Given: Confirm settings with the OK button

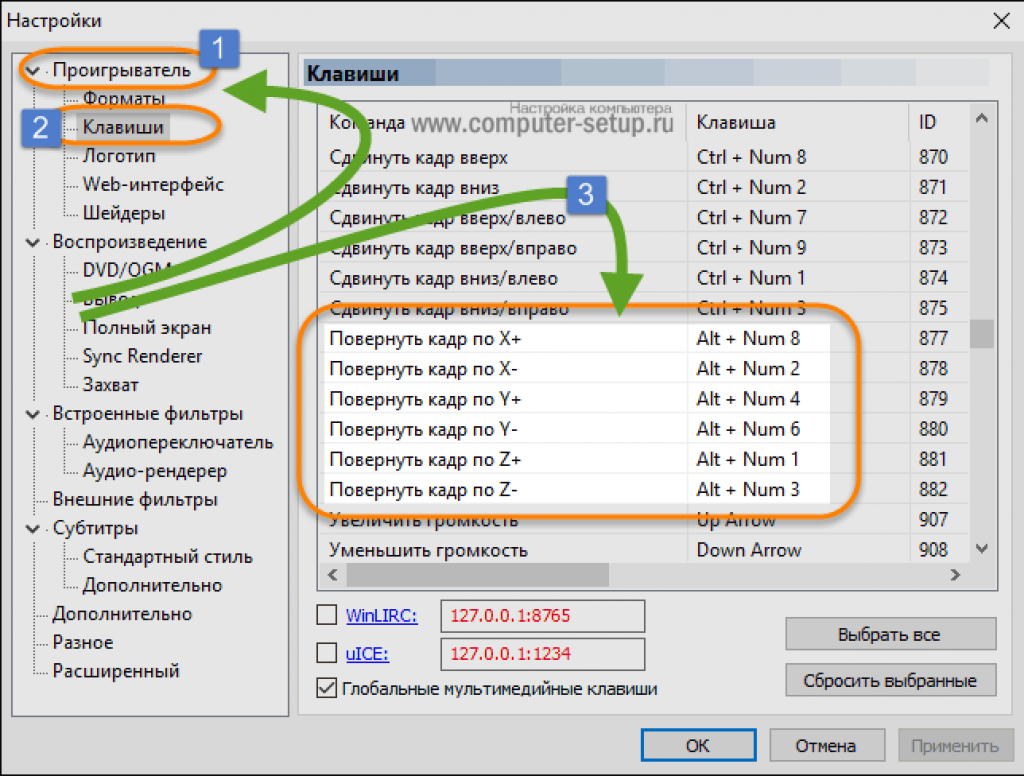Looking at the screenshot, I should coord(698,745).
